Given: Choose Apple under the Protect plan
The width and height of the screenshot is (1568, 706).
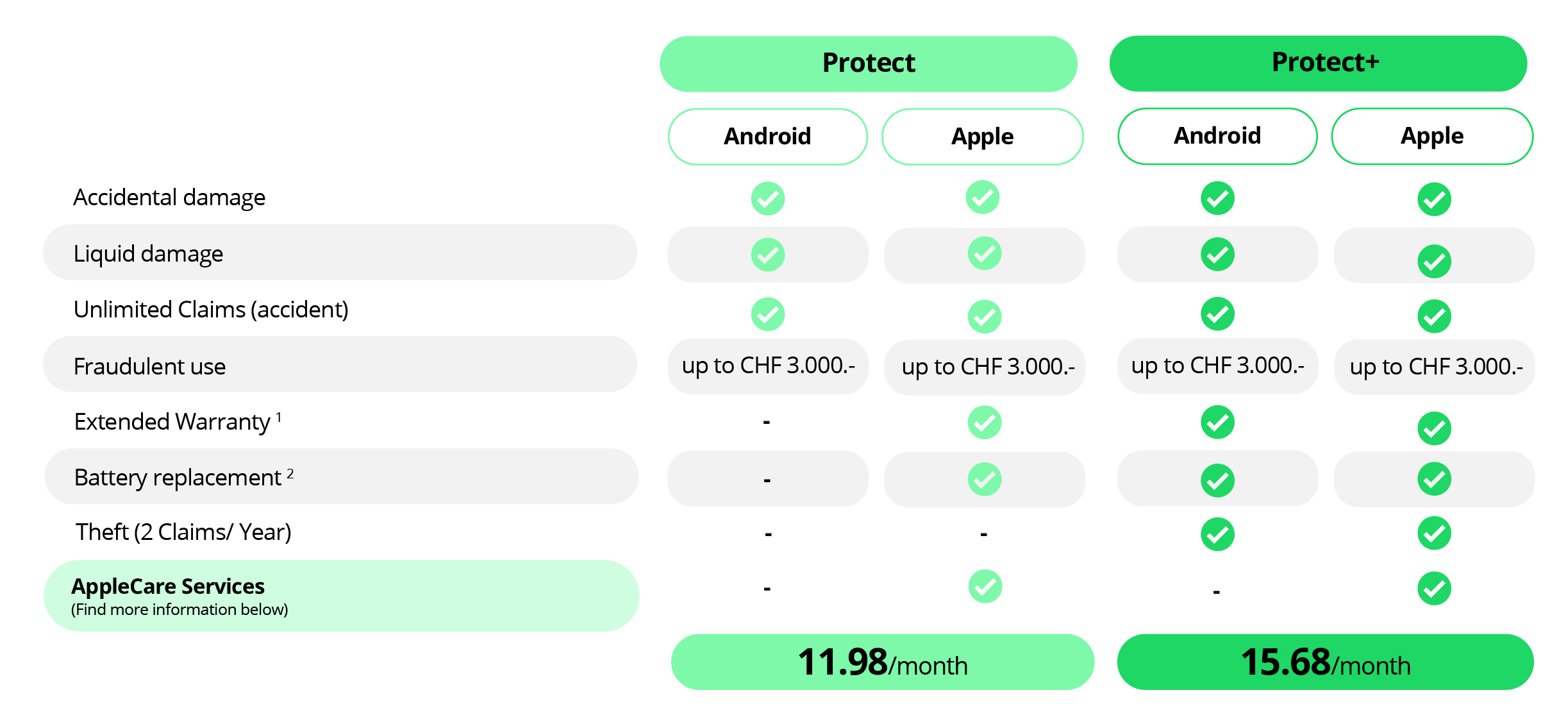Looking at the screenshot, I should pyautogui.click(x=982, y=137).
